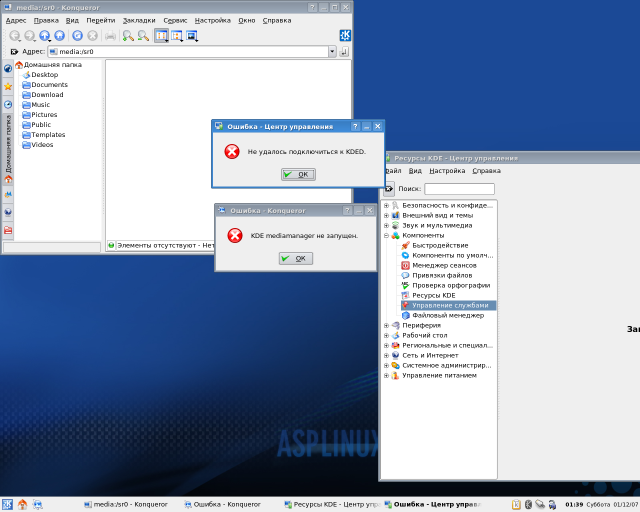Expand the Appearance and themes tree node
This screenshot has height=512, width=640.
pyautogui.click(x=386, y=215)
